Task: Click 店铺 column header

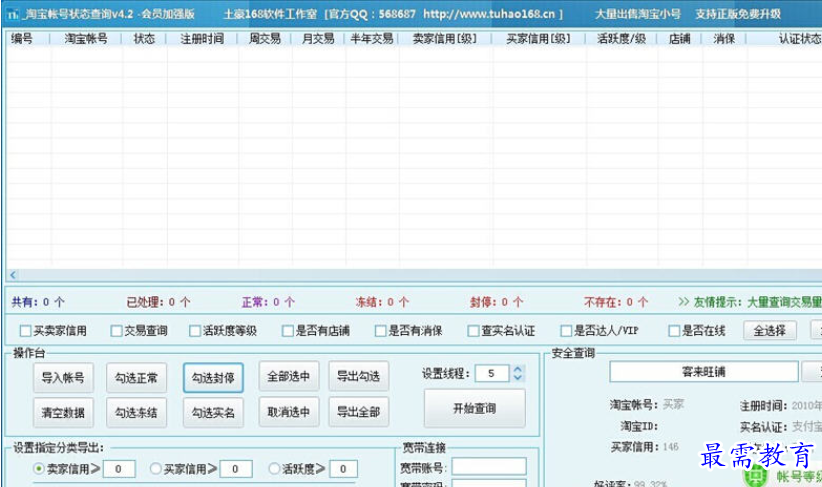Action: point(679,38)
